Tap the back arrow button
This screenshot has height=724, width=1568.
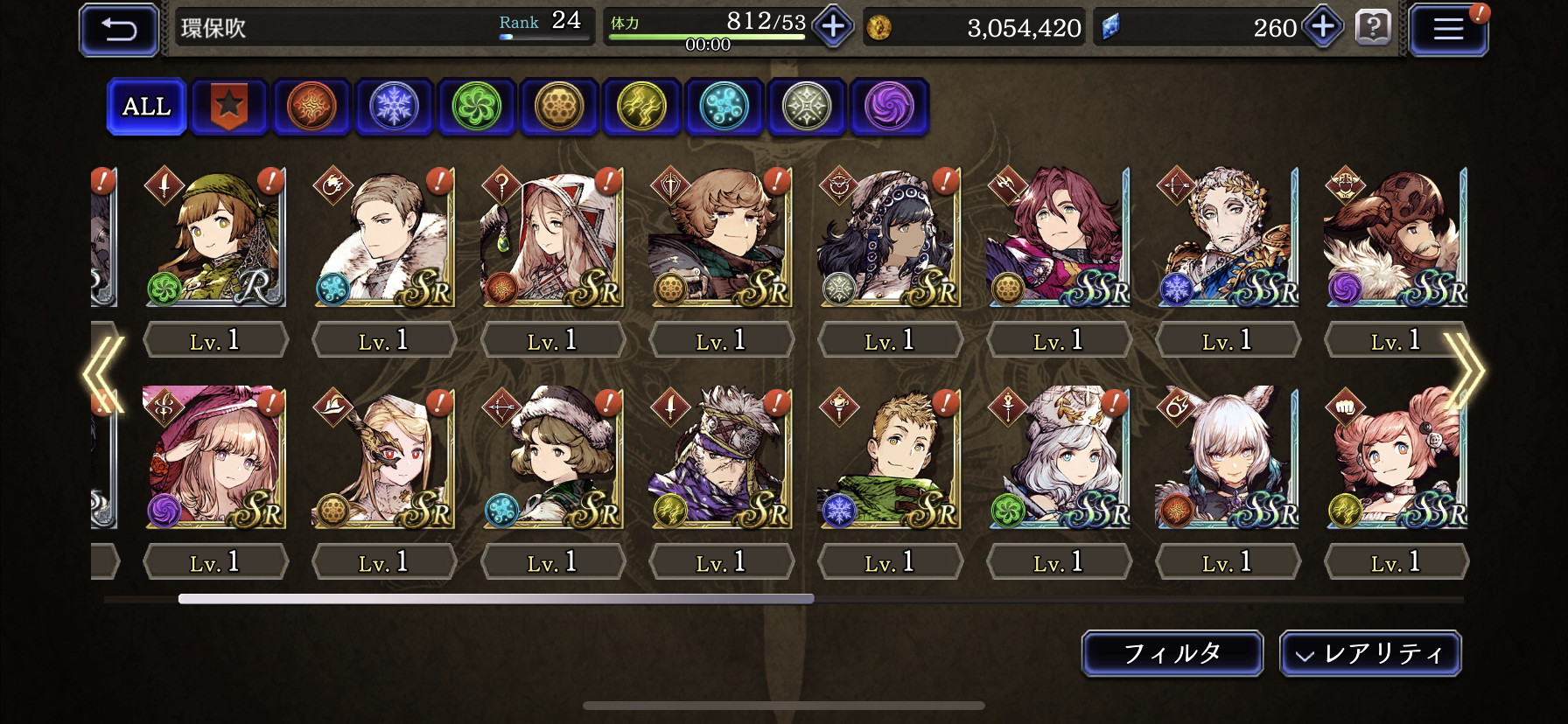(x=119, y=30)
